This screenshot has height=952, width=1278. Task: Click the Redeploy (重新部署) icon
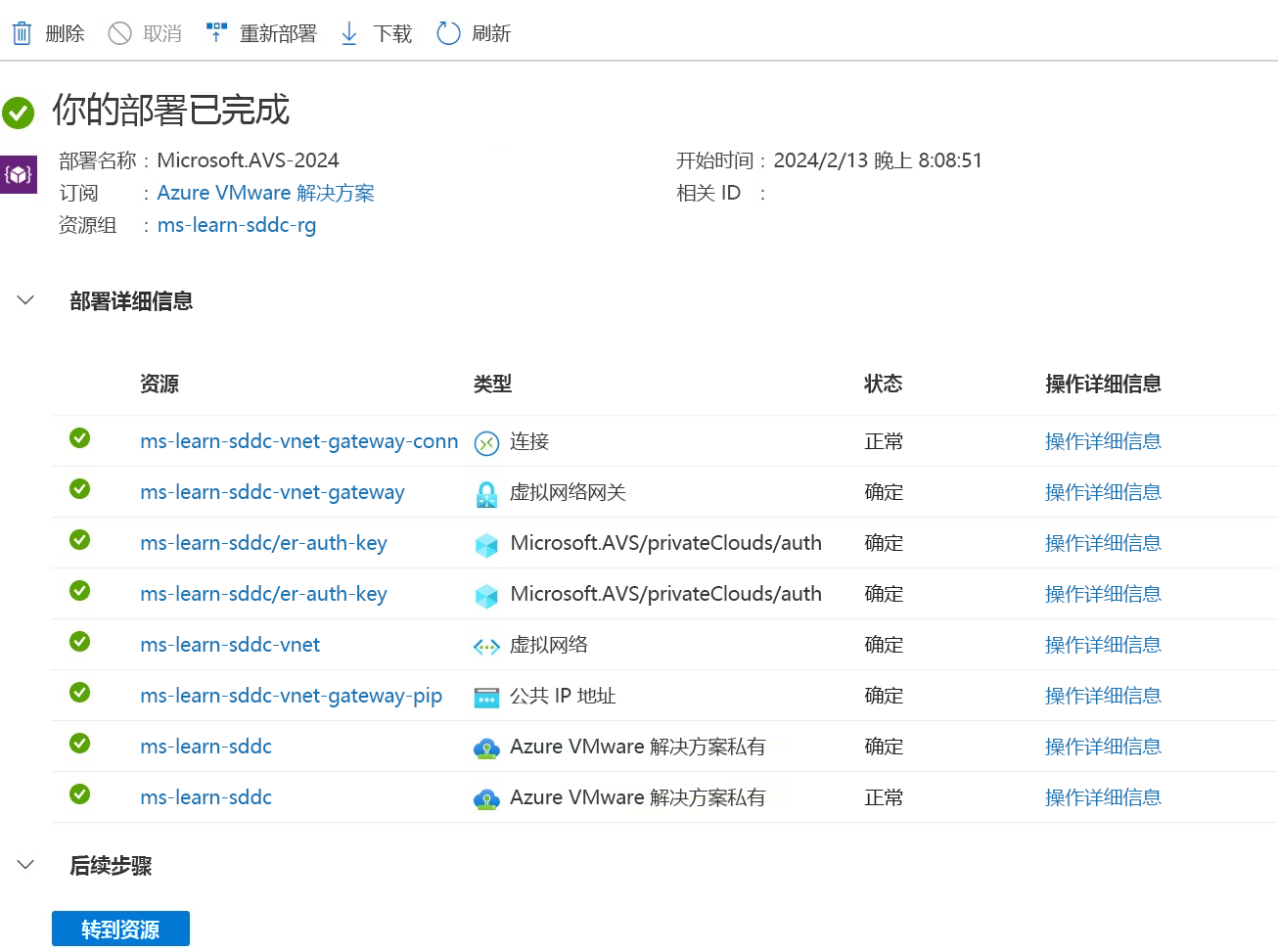pos(216,33)
